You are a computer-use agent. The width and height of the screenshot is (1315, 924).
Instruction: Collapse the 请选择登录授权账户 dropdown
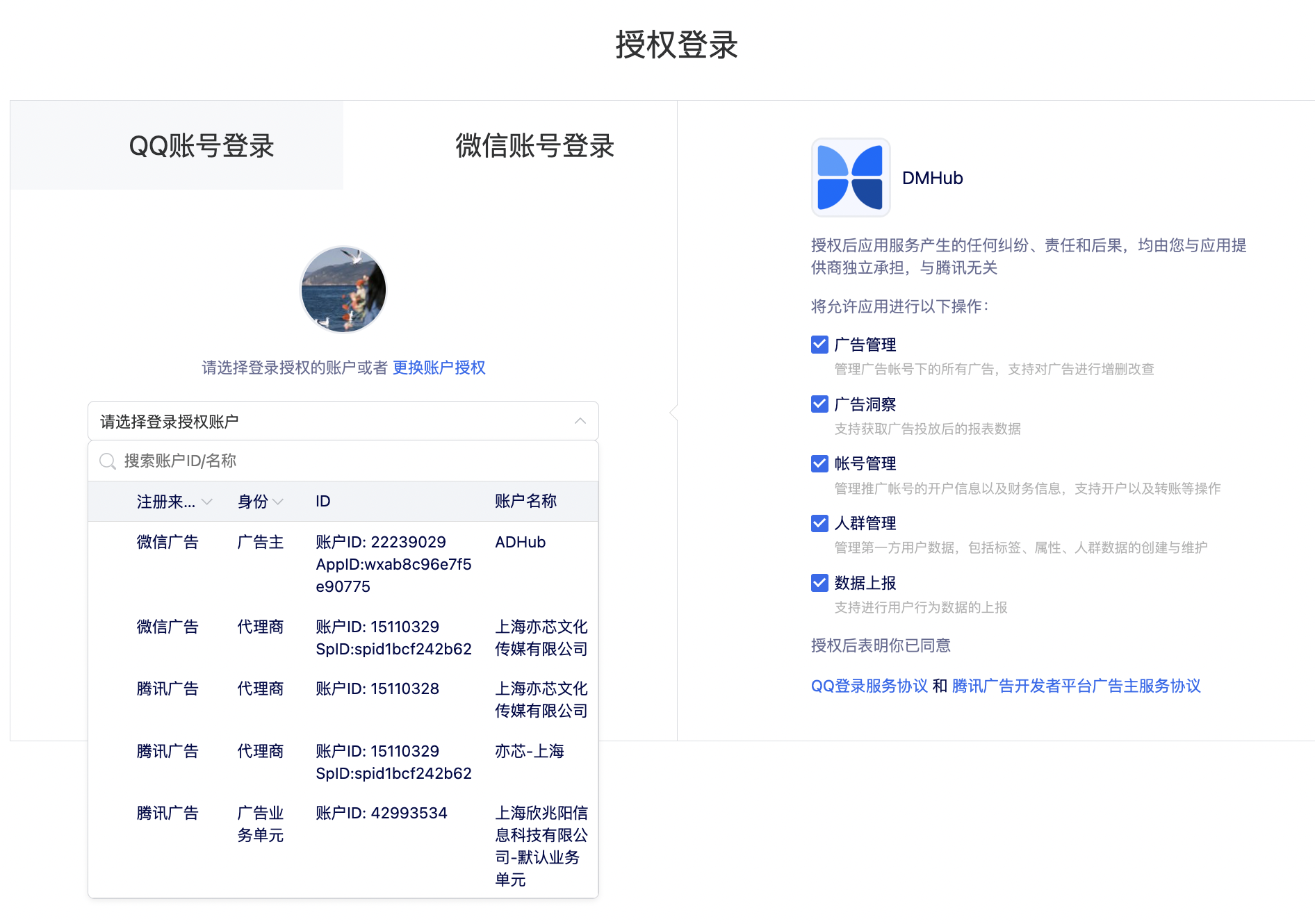(343, 421)
